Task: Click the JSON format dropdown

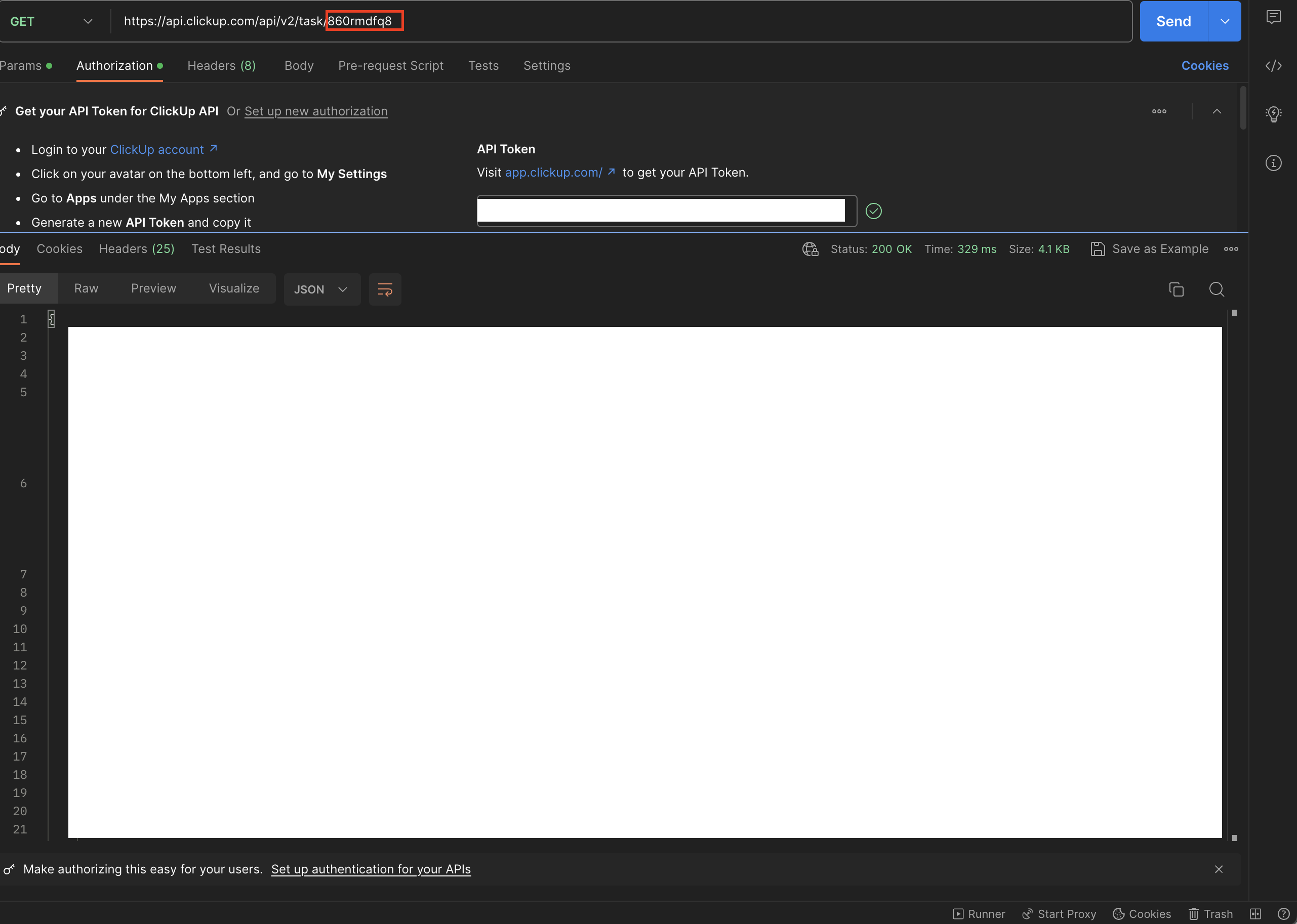Action: pyautogui.click(x=320, y=289)
